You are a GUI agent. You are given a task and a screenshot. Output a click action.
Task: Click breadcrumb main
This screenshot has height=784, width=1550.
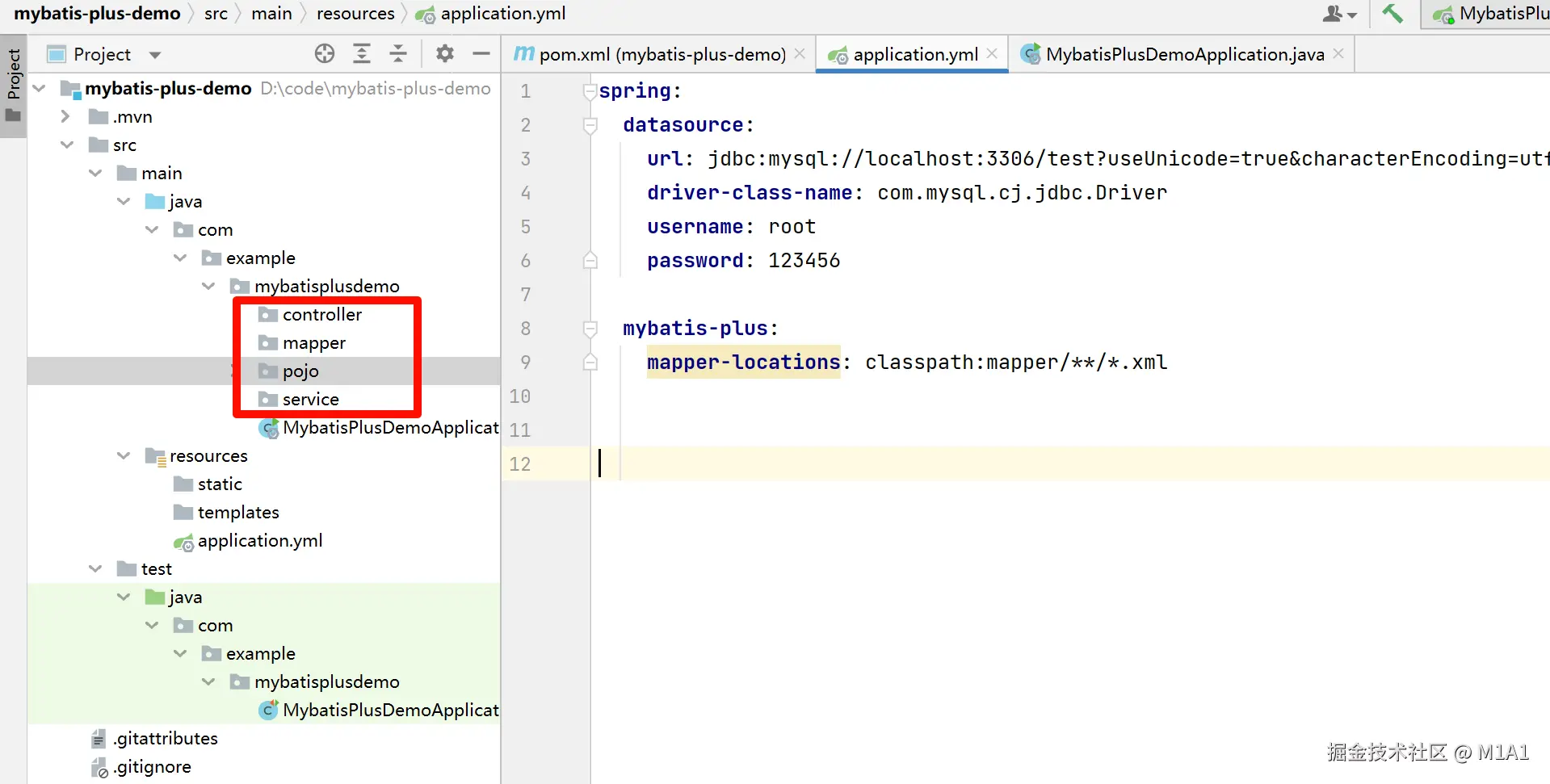point(271,13)
